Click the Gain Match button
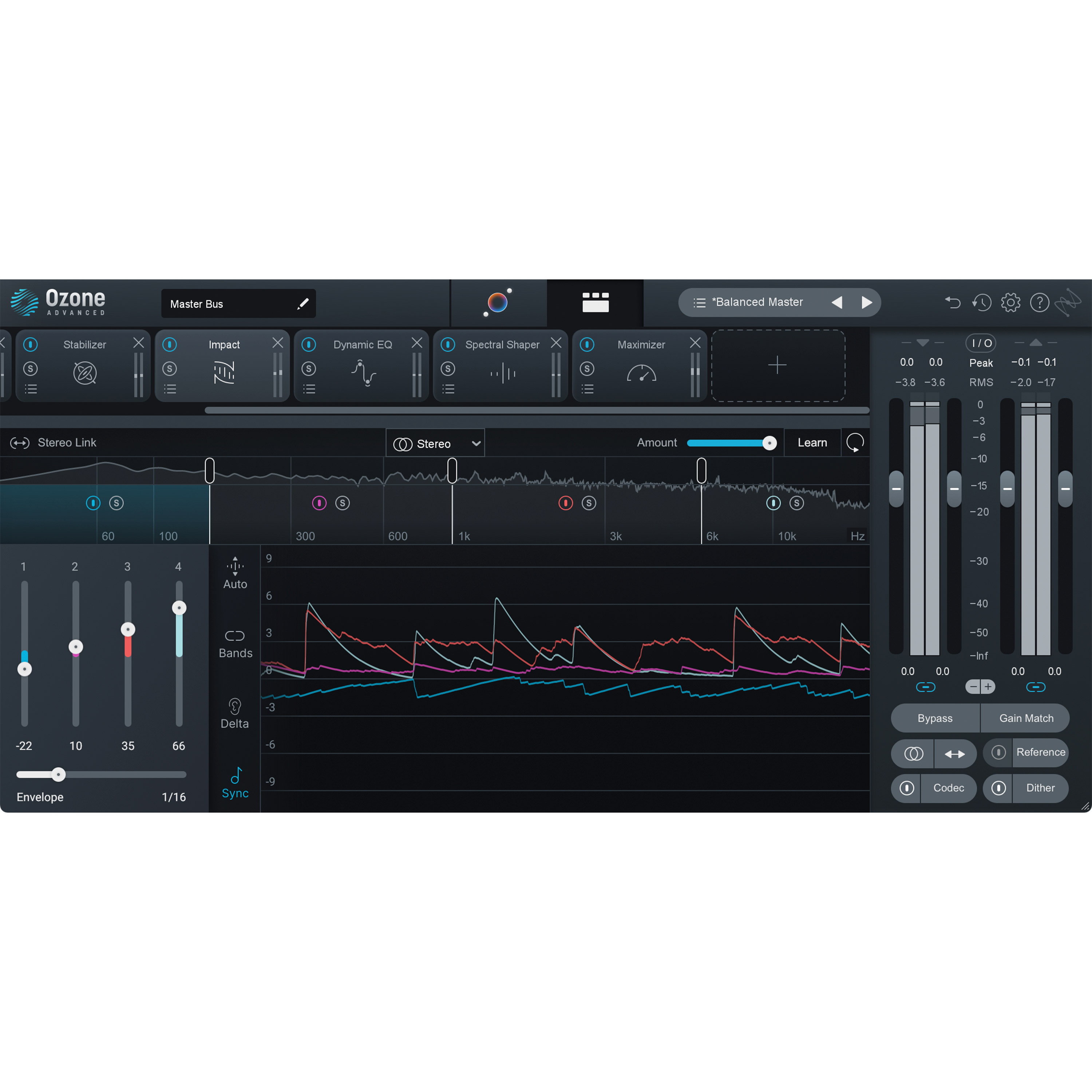The height and width of the screenshot is (1092, 1092). (1026, 718)
